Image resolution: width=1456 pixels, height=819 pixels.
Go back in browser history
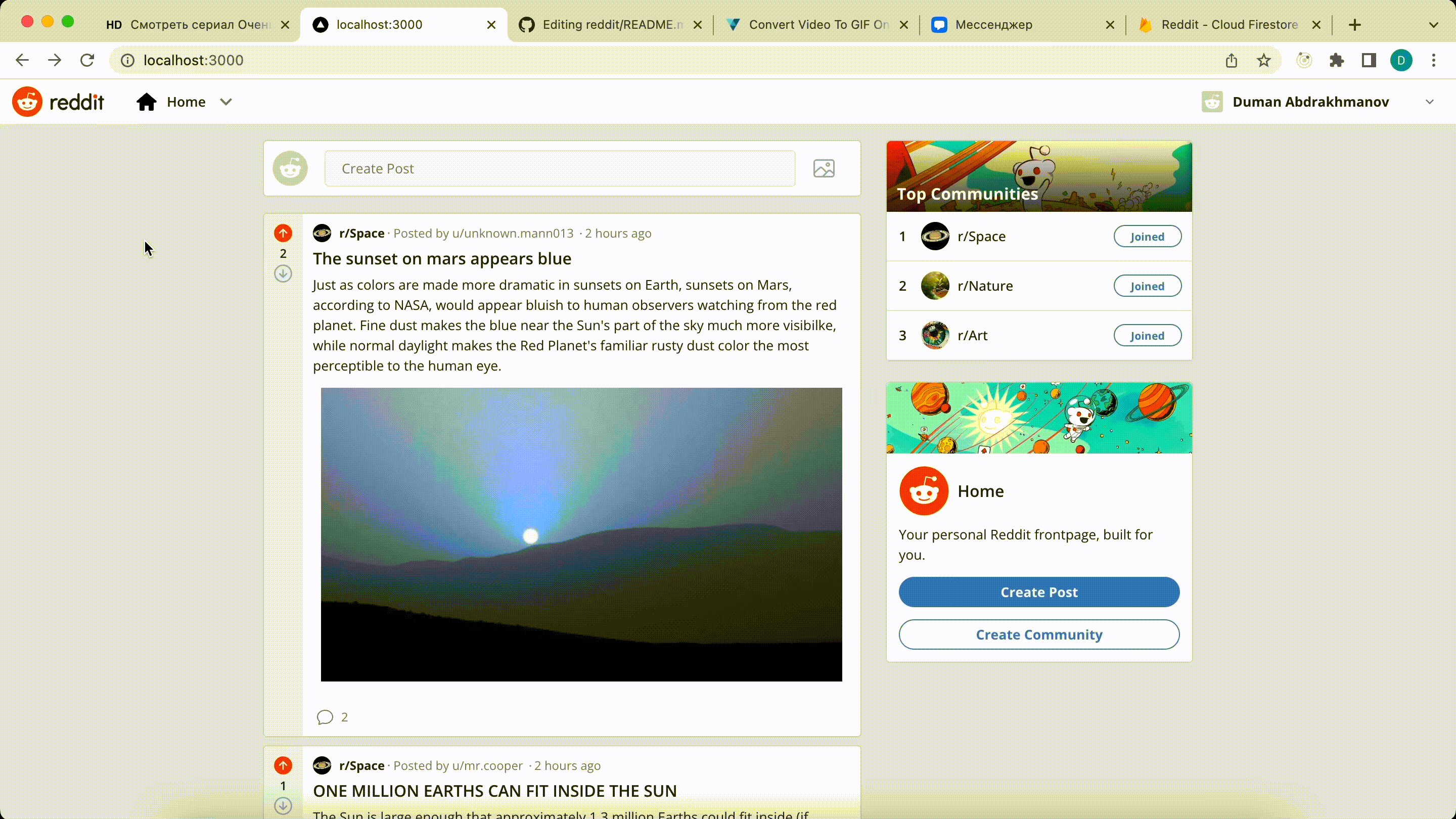(22, 60)
